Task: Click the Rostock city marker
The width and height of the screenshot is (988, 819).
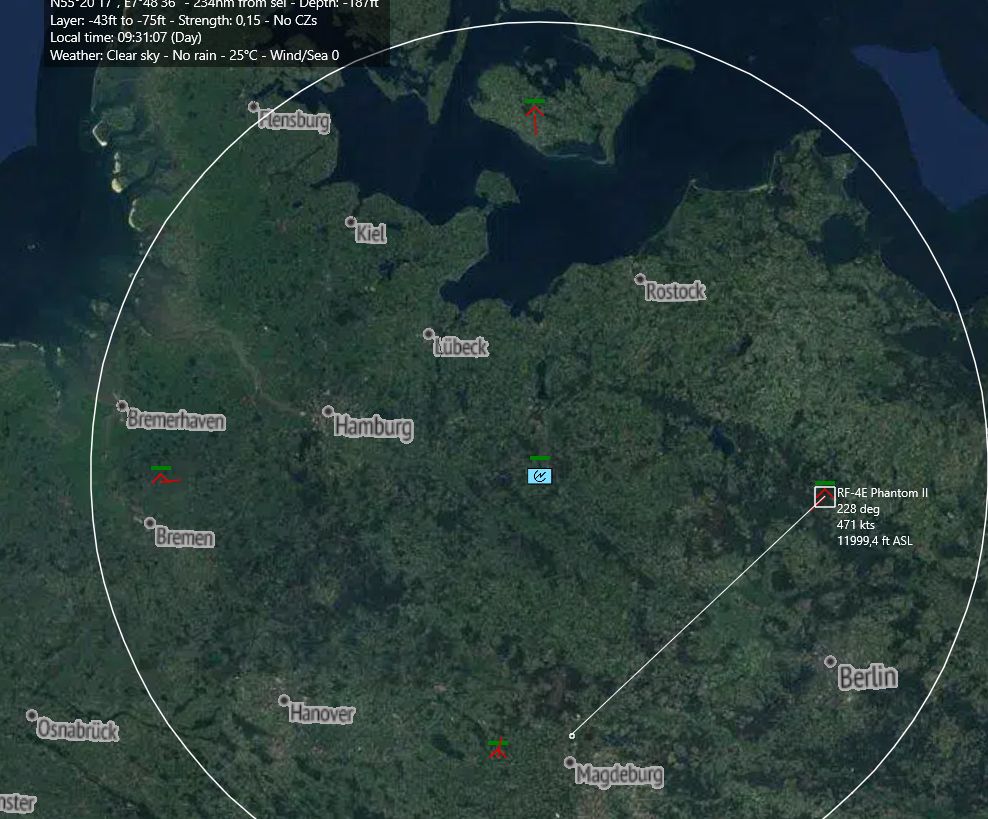Action: [640, 278]
